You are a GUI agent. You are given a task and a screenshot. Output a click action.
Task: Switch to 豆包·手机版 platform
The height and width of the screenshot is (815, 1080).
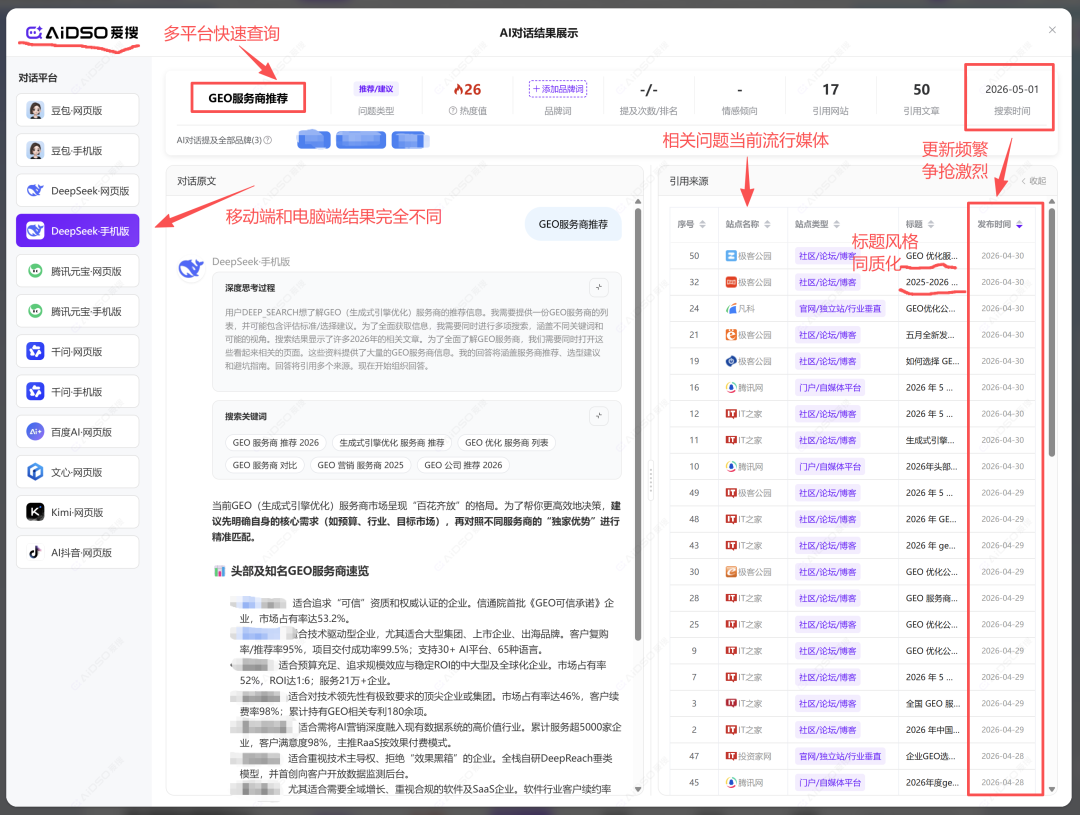pyautogui.click(x=77, y=150)
